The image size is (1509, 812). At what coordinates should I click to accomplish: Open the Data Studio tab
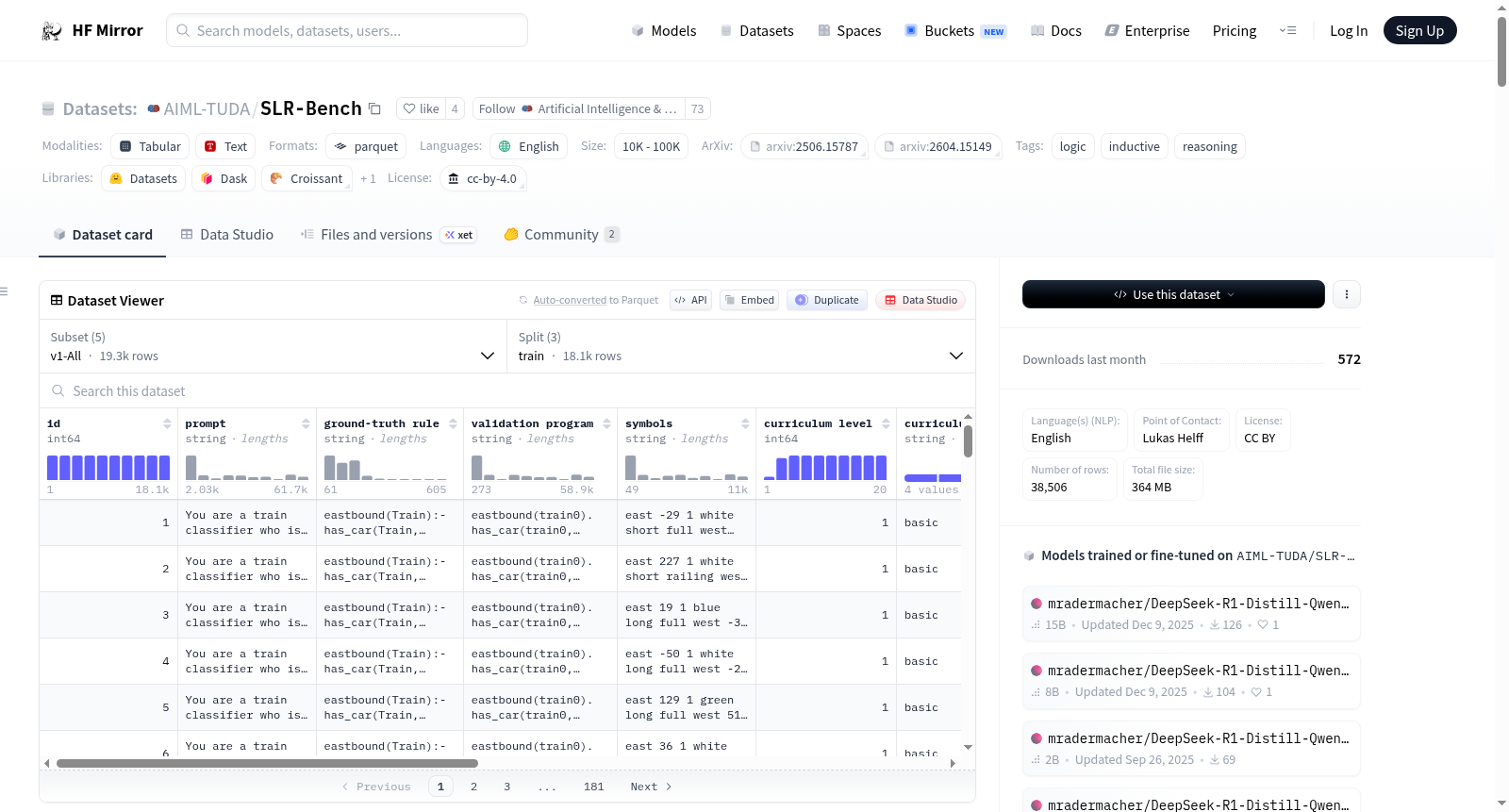pos(226,235)
